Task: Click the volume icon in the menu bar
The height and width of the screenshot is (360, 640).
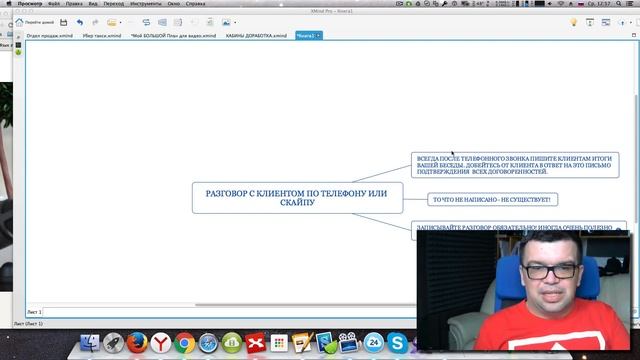Action: coord(550,4)
